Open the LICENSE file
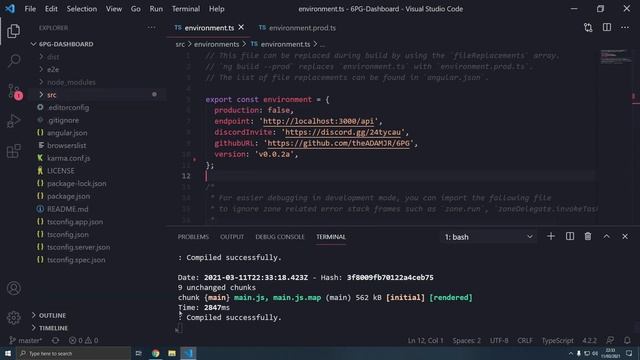Viewport: 640px width, 360px height. [60, 171]
